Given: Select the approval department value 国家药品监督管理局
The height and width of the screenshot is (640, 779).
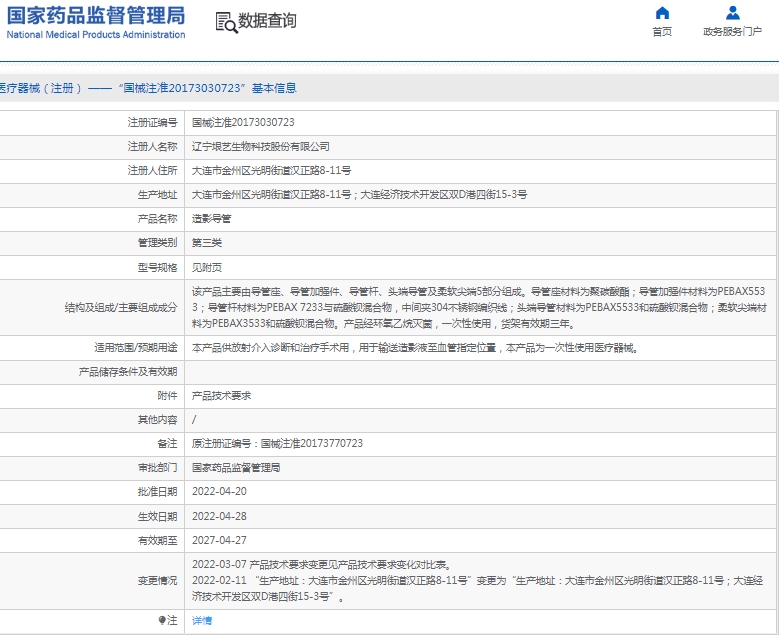Looking at the screenshot, I should pyautogui.click(x=236, y=468).
